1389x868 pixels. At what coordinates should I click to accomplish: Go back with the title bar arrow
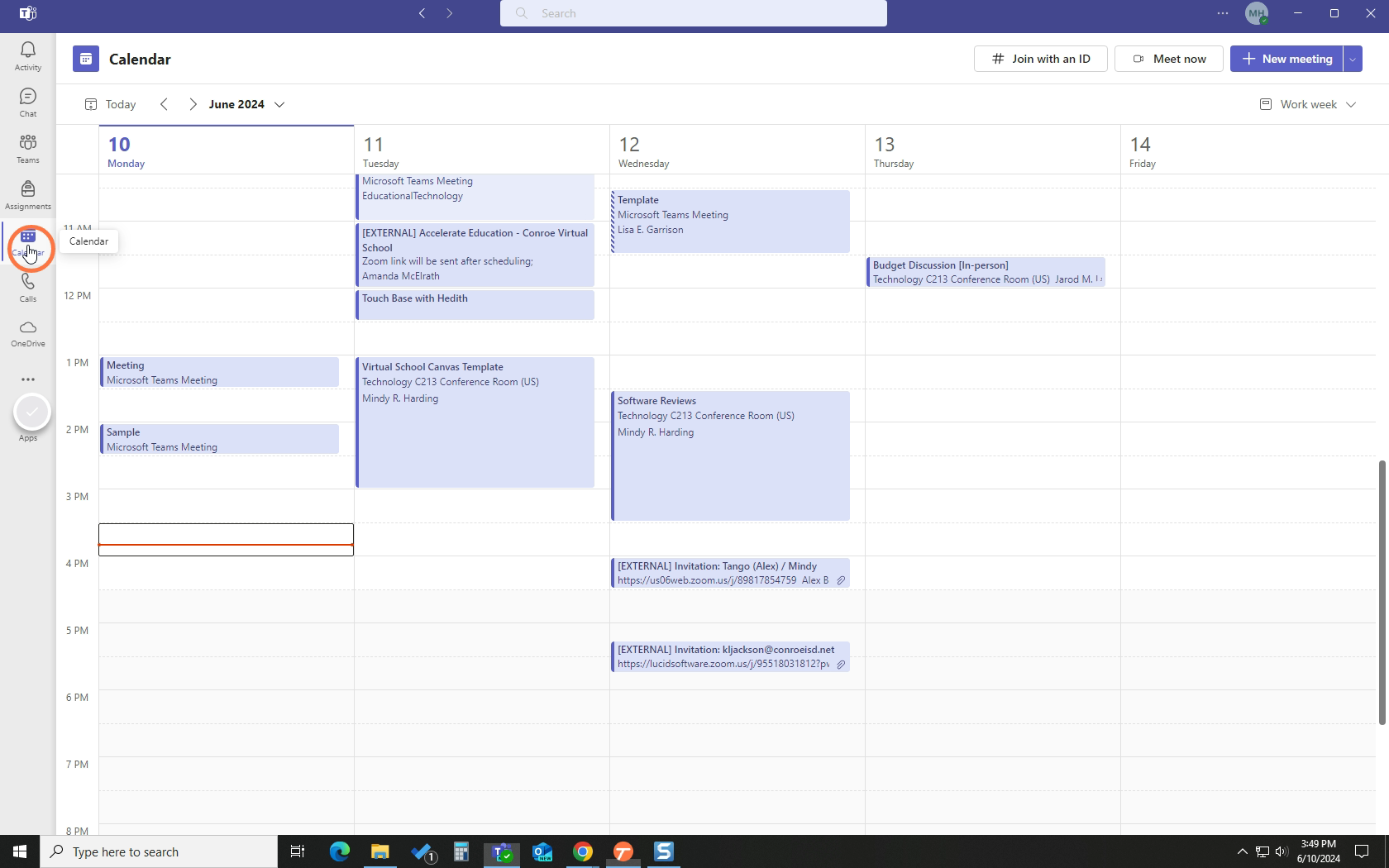pos(422,13)
